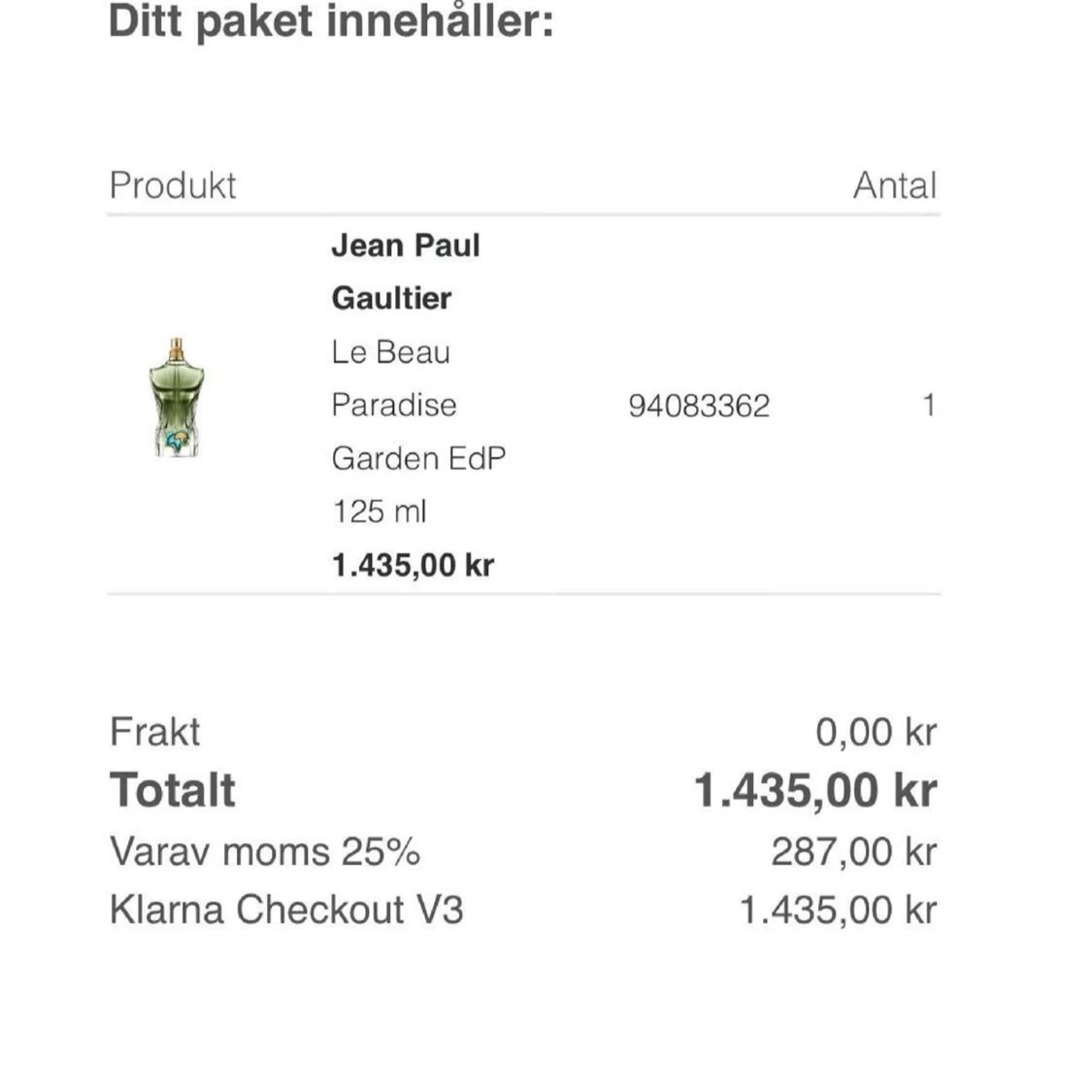The height and width of the screenshot is (1092, 1092).
Task: Click the 'Produkt' column header
Action: (173, 185)
